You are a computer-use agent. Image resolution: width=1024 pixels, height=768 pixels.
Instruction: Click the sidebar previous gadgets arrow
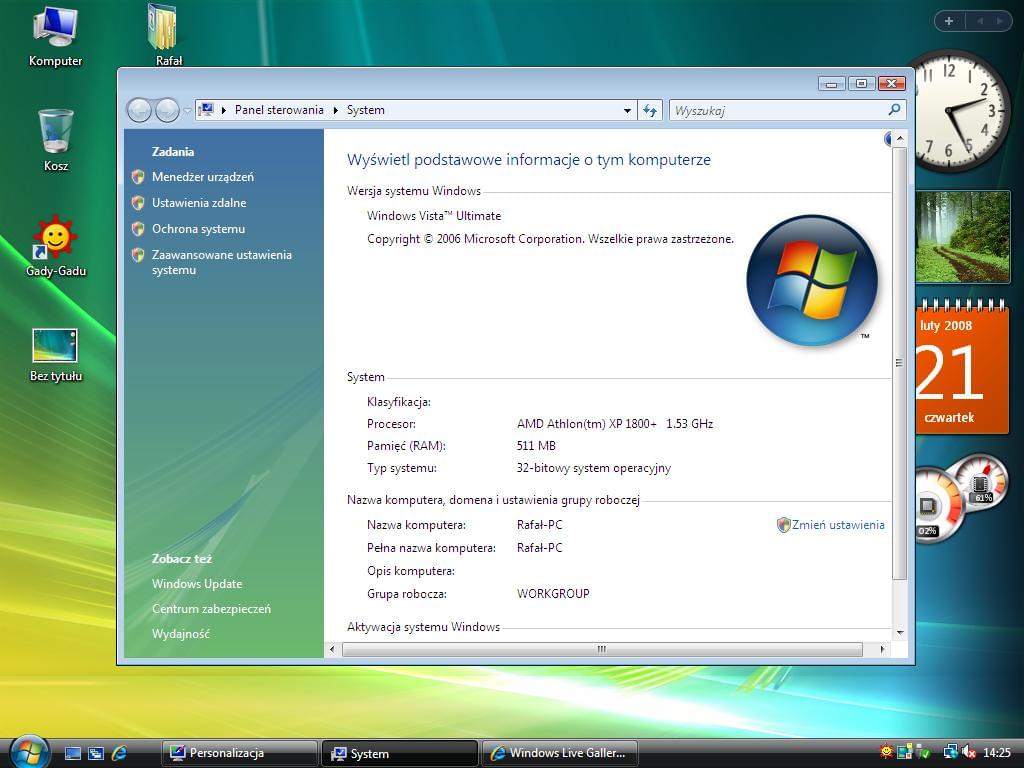pos(980,21)
